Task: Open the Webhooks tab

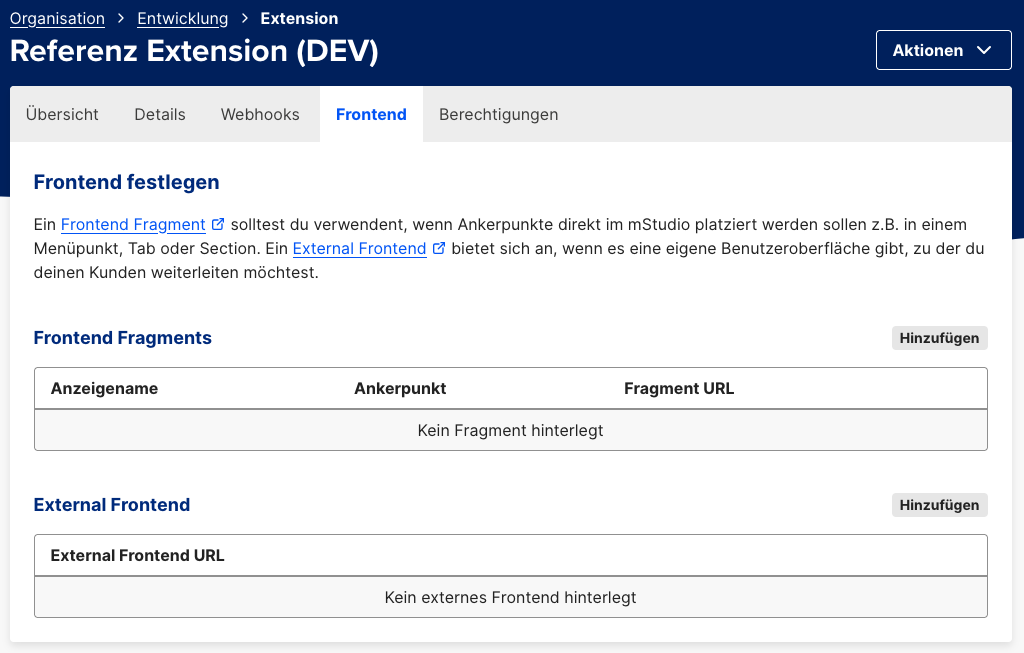Action: tap(259, 114)
